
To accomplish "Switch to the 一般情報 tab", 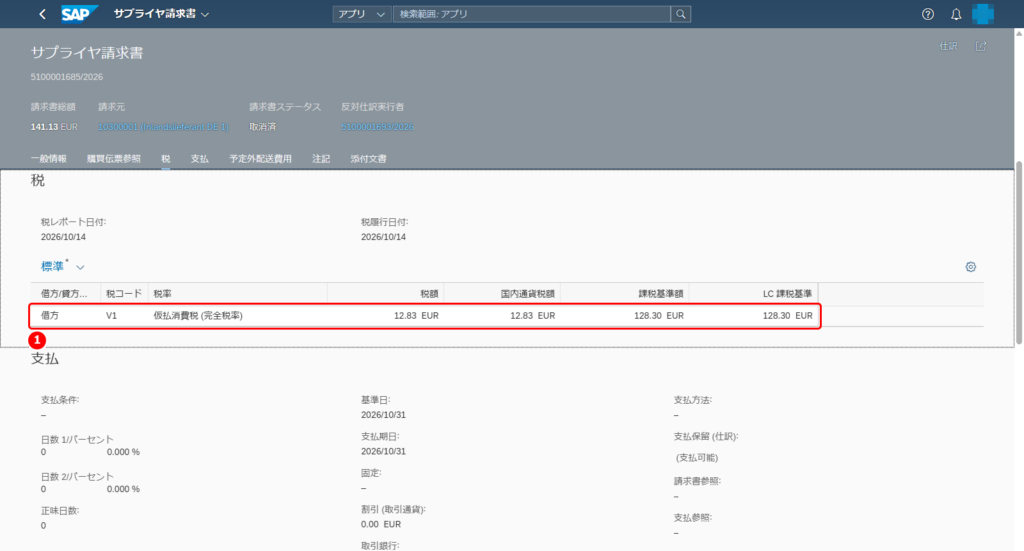I will click(x=48, y=159).
